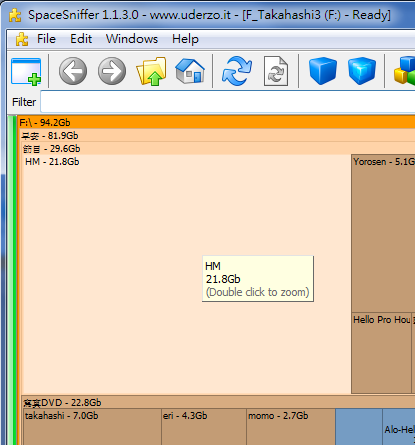Open the Help menu
This screenshot has height=445, width=415.
tap(185, 39)
